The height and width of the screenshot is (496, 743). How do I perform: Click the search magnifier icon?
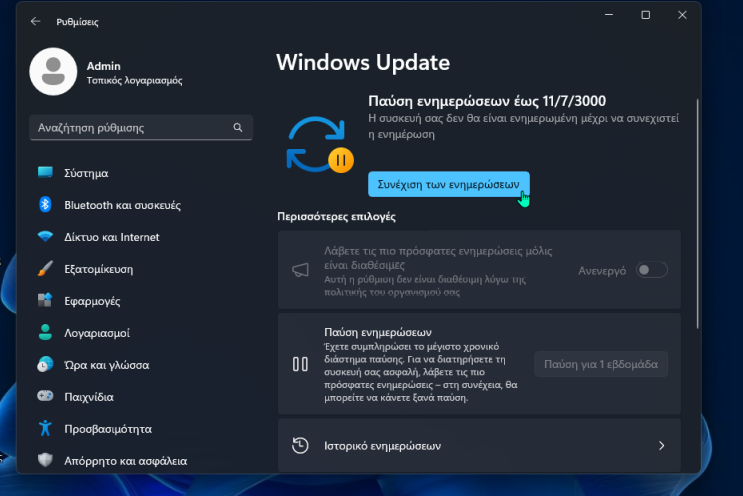[x=238, y=127]
